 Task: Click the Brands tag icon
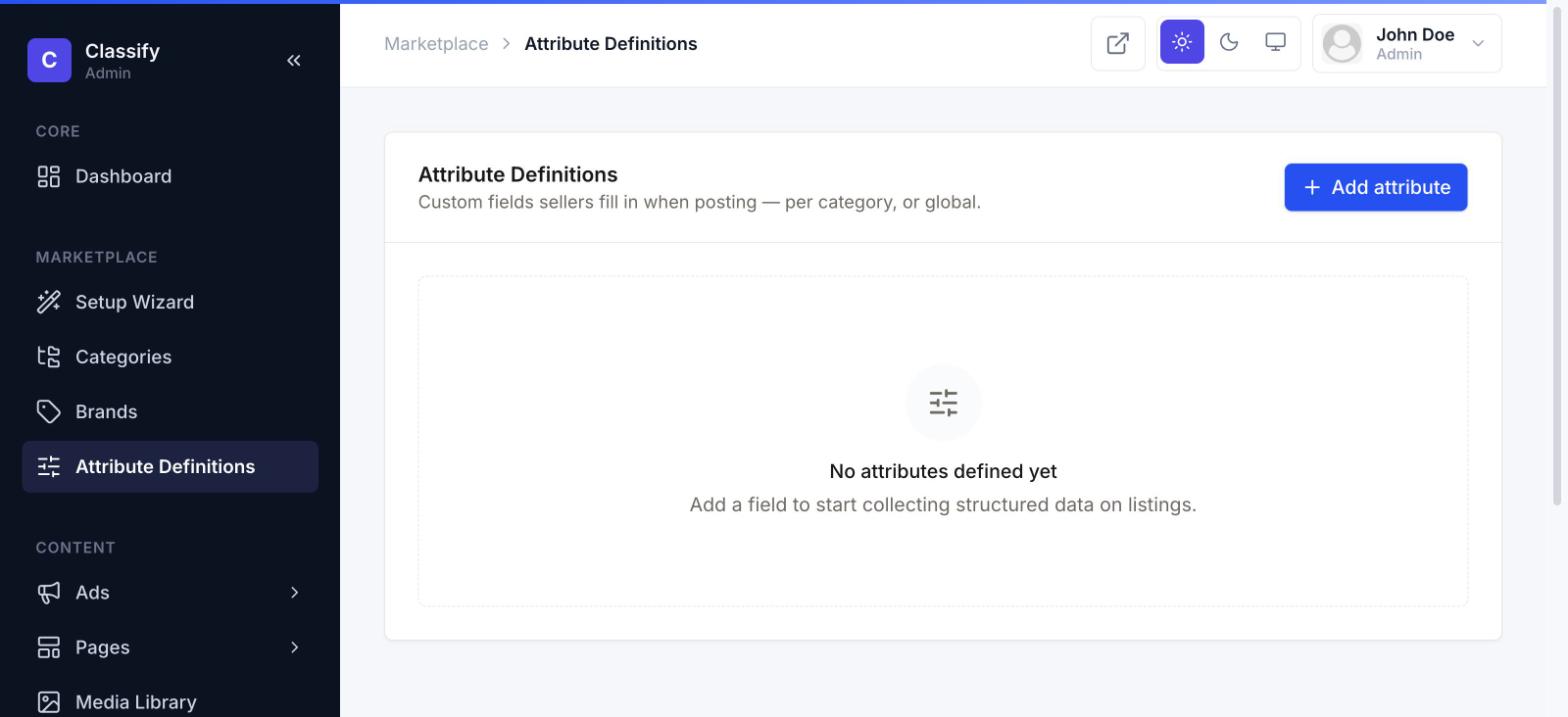pyautogui.click(x=49, y=412)
